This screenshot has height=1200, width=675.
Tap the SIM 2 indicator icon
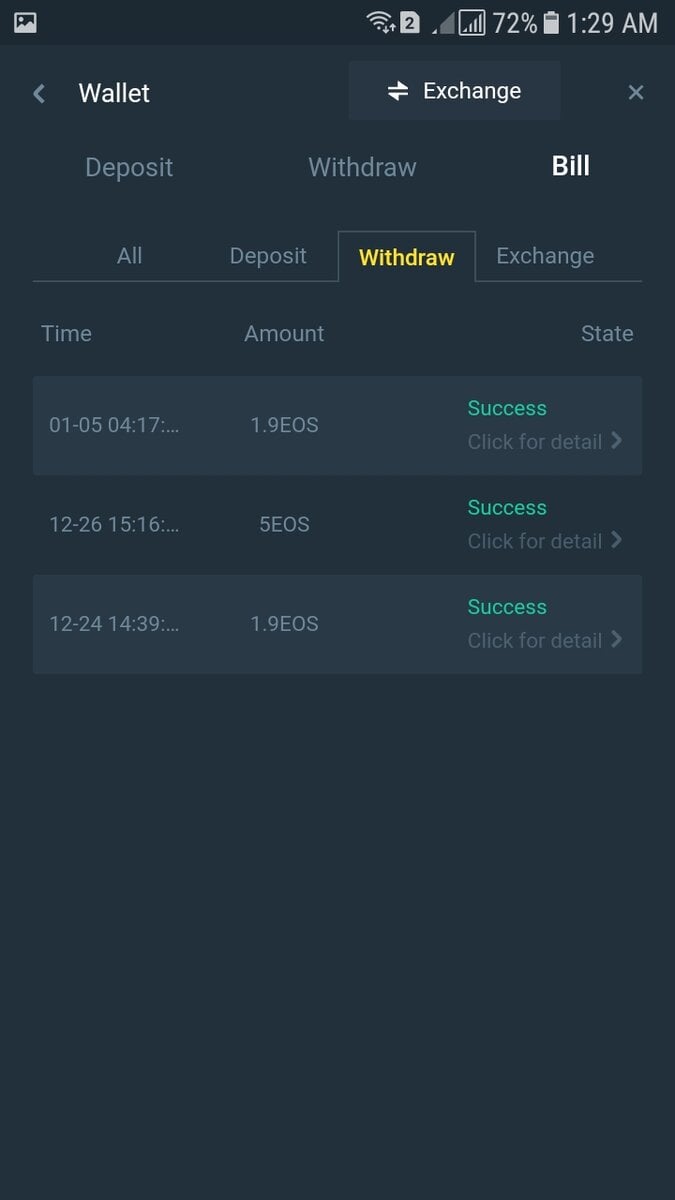click(410, 22)
